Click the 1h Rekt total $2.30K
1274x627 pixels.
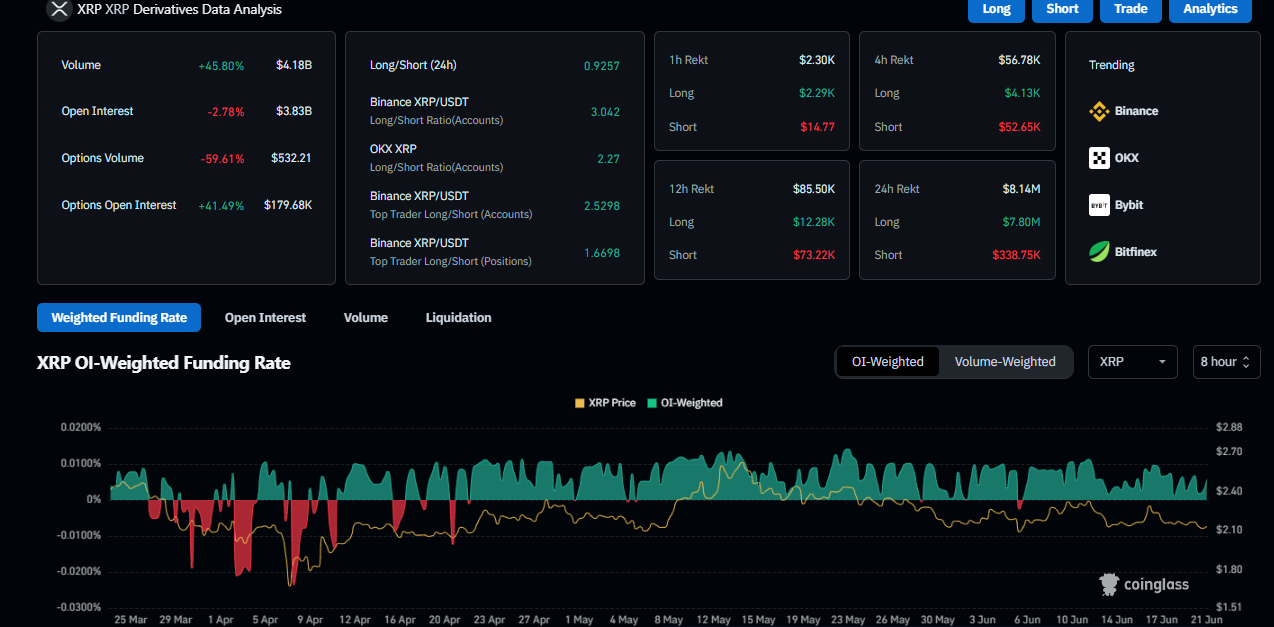coord(817,60)
